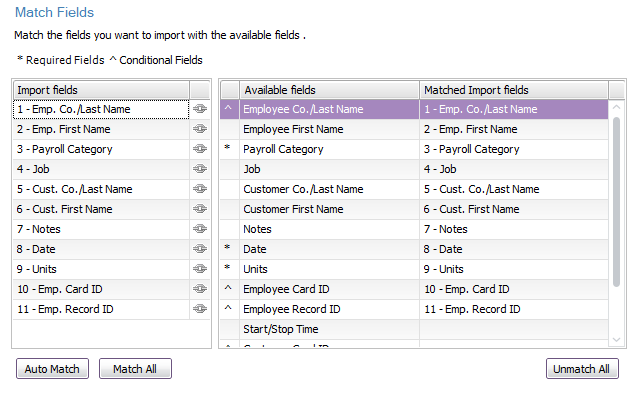This screenshot has height=397, width=639.
Task: Select available field Date
Action: (329, 249)
